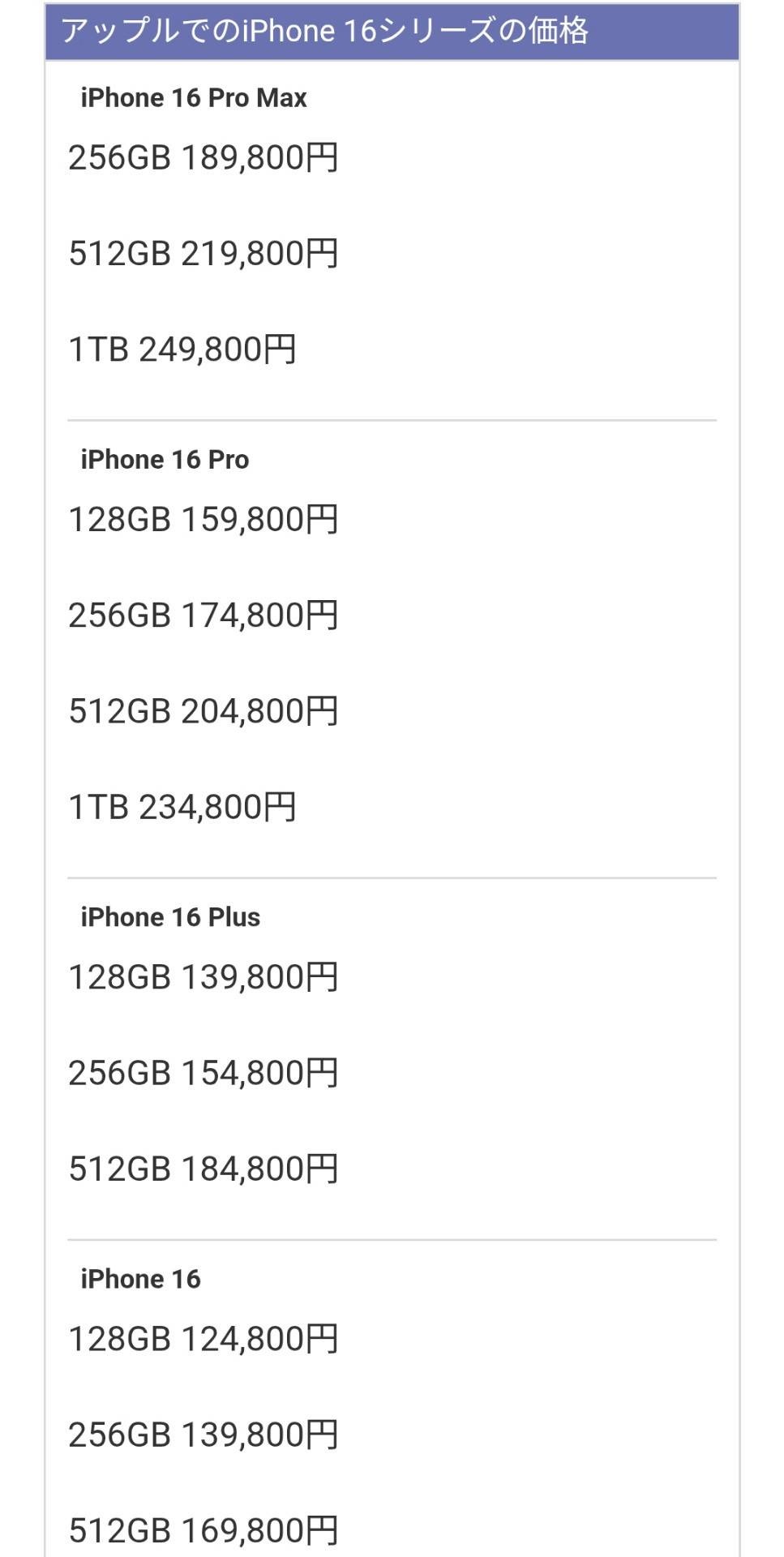The image size is (784, 1557).
Task: Click the 128GB 139,800円 Plus row
Action: [203, 977]
